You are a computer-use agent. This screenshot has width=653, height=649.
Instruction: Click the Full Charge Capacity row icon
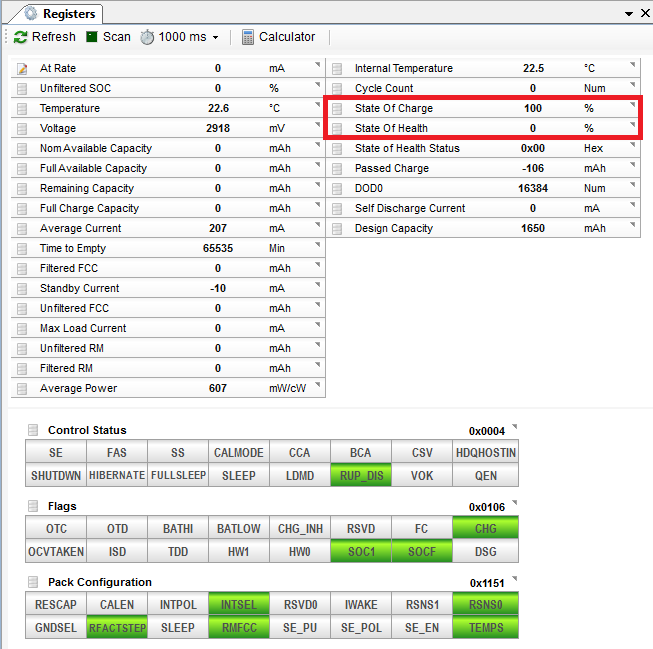pyautogui.click(x=22, y=208)
